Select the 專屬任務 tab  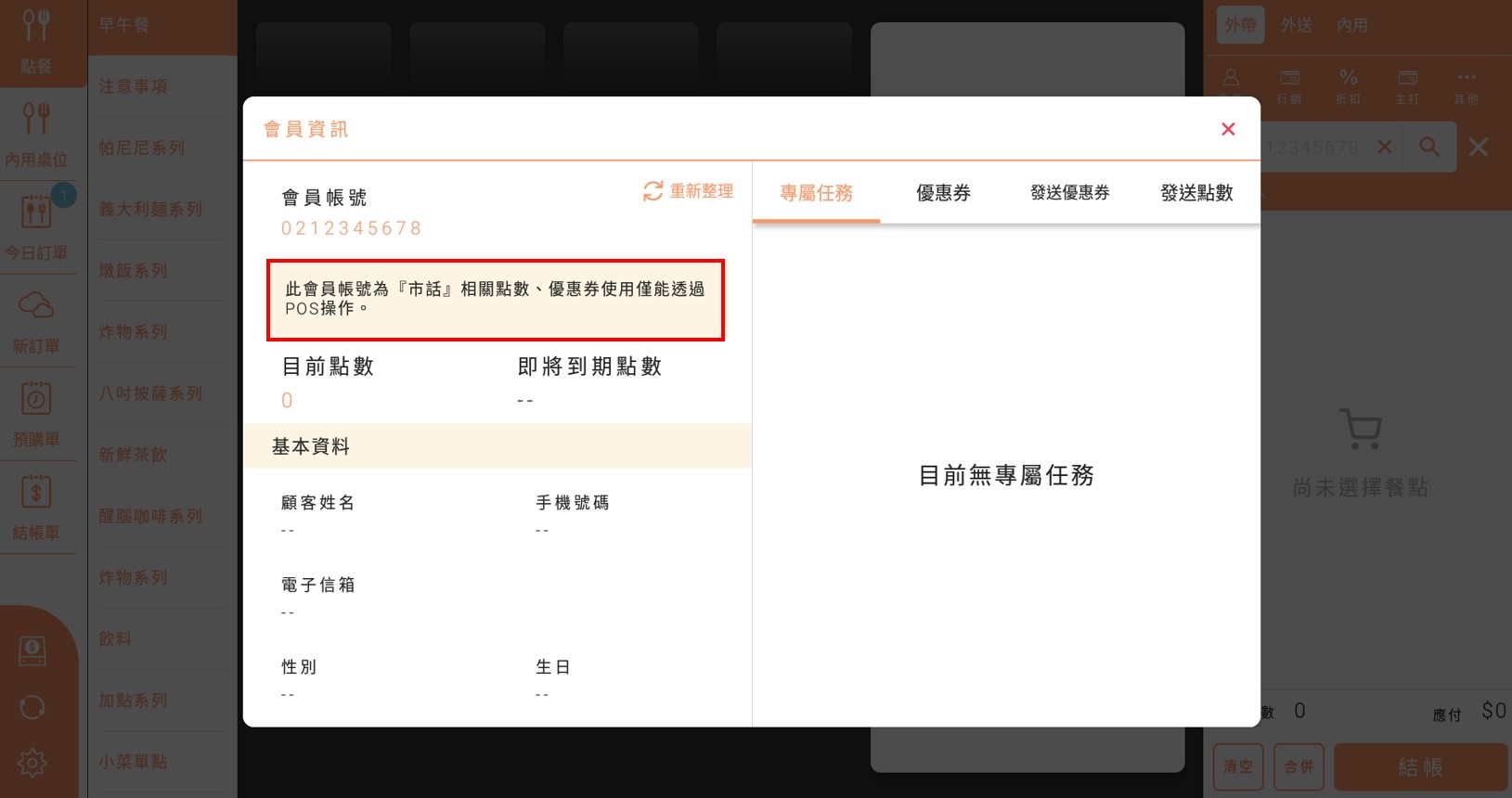[816, 193]
